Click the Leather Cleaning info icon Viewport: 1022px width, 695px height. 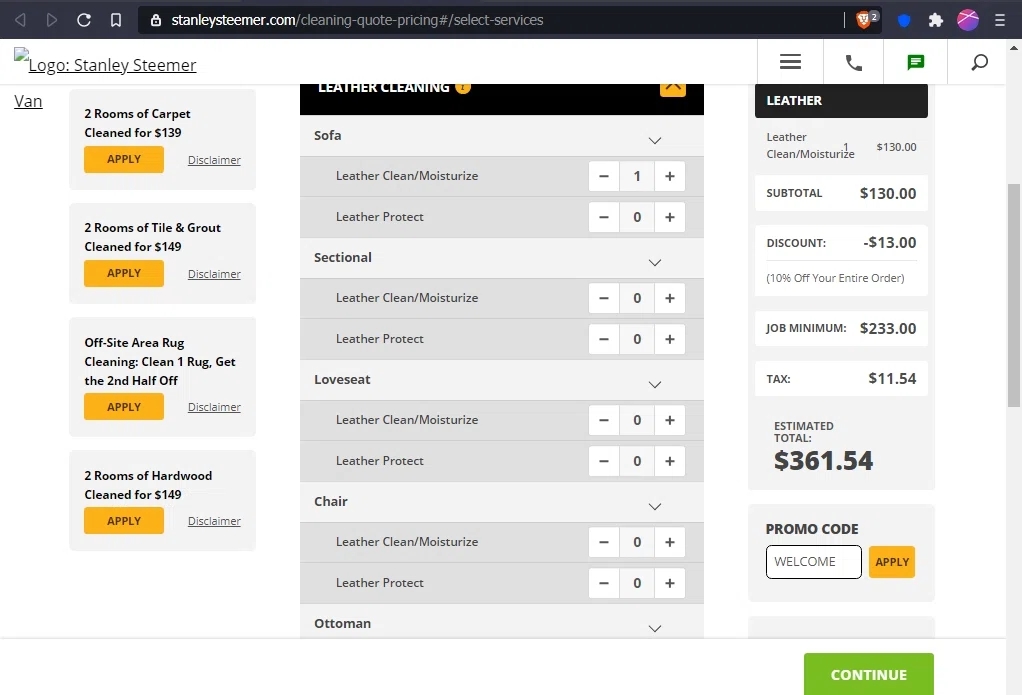[462, 87]
